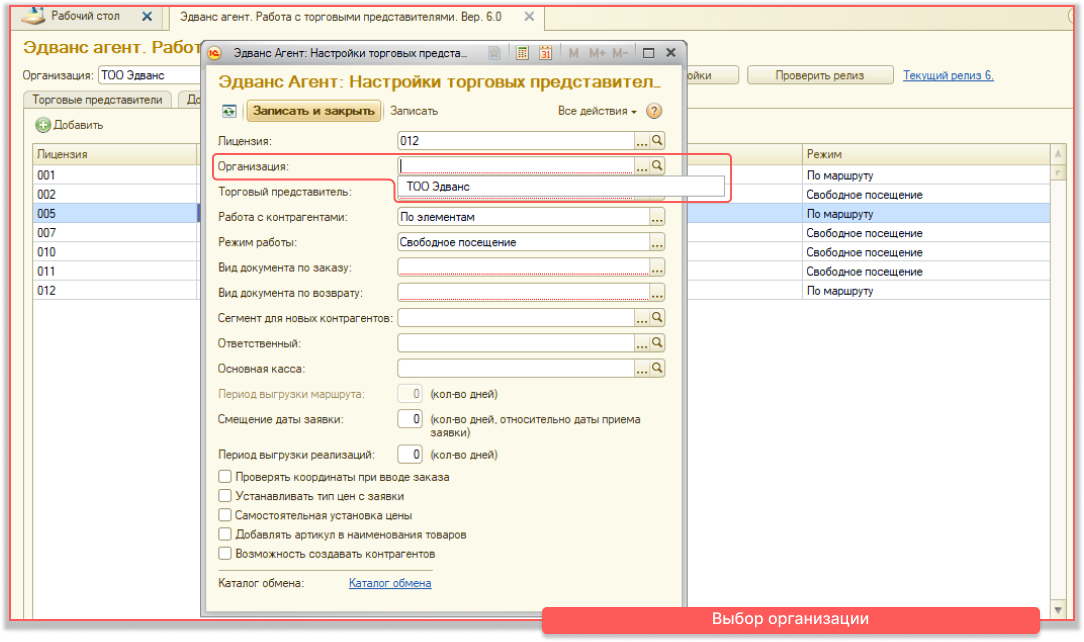This screenshot has width=1084, height=642.
Task: Open the Текущий релиз link
Action: 948,75
